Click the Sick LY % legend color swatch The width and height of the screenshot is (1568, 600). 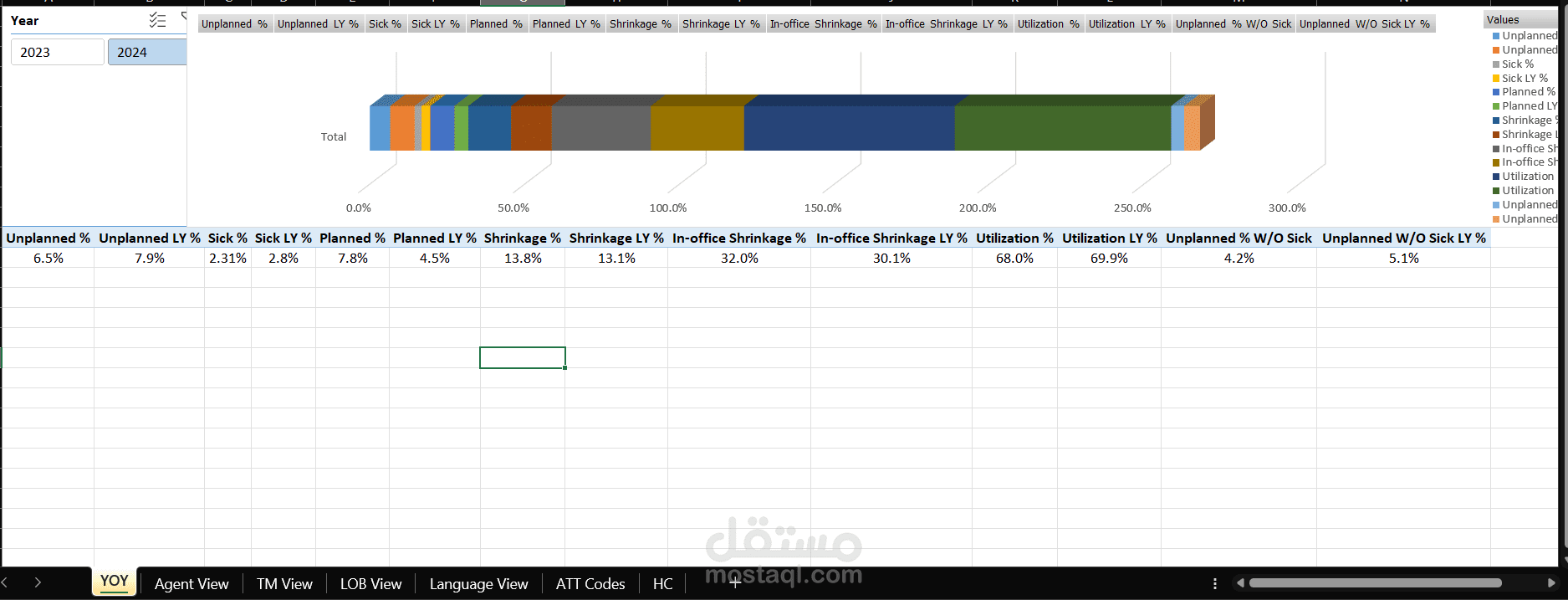click(x=1496, y=79)
